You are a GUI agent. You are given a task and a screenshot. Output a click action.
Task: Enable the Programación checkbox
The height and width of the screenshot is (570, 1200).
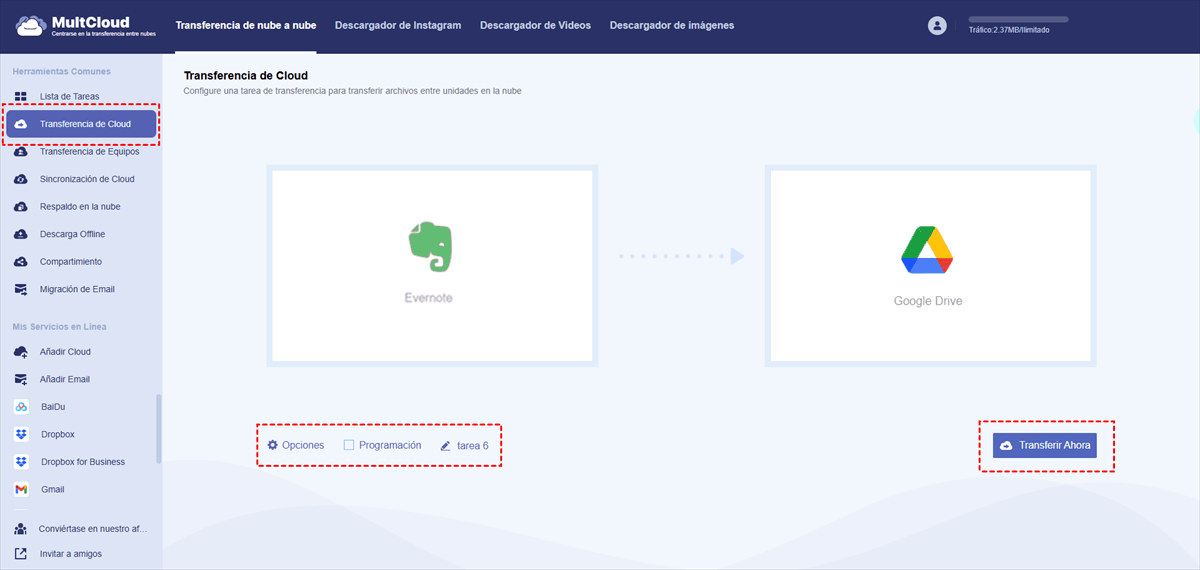(x=349, y=445)
